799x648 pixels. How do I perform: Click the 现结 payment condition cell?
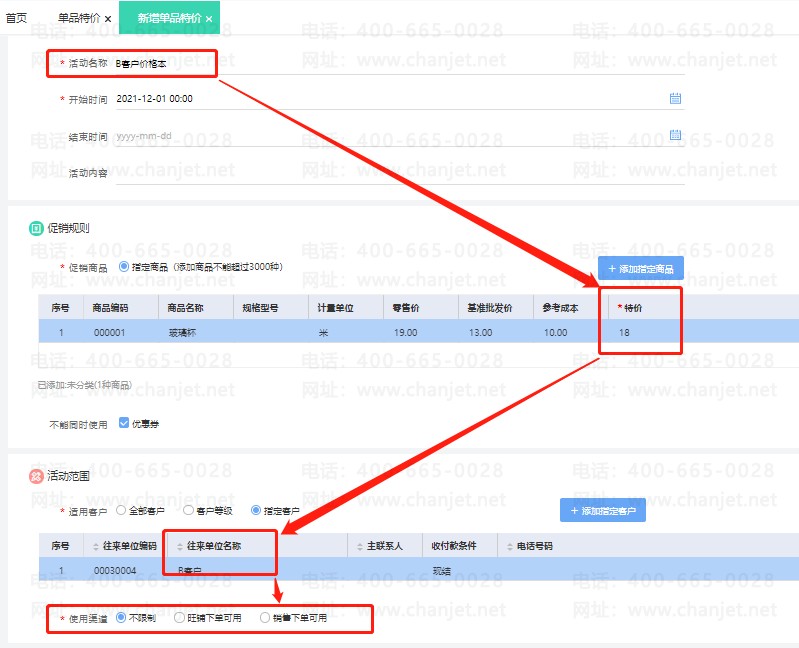[442, 571]
